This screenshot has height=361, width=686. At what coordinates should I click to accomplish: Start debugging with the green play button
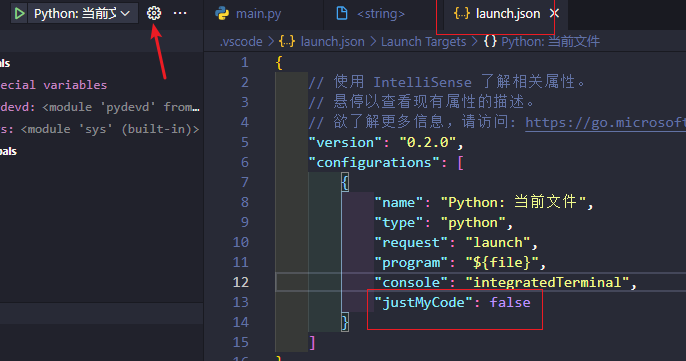pos(19,14)
